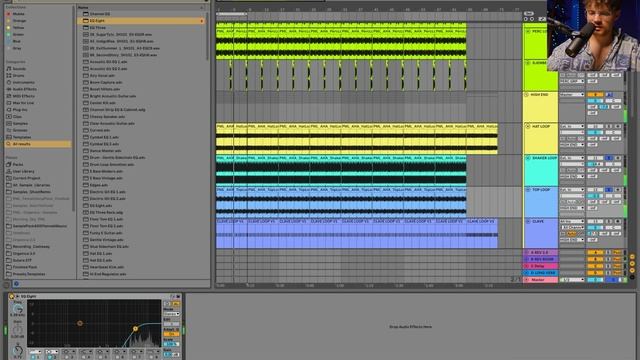The width and height of the screenshot is (640, 360).
Task: Arm the TOP LOOP track for recording
Action: pyautogui.click(x=618, y=190)
